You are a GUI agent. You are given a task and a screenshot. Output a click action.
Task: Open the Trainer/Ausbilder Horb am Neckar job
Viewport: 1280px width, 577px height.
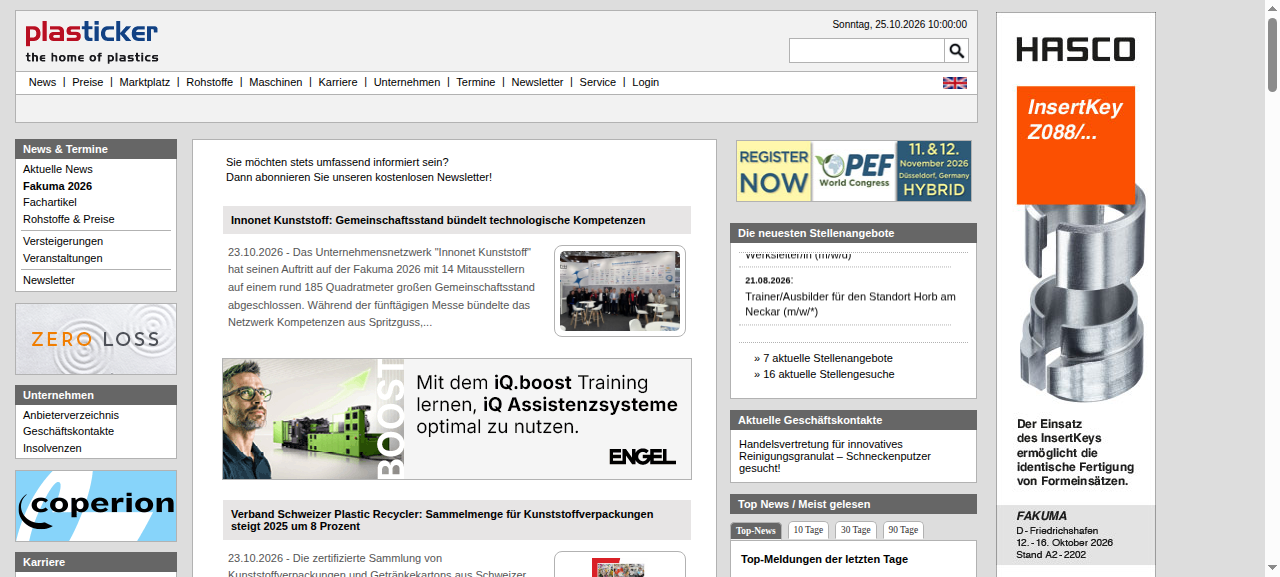point(851,304)
